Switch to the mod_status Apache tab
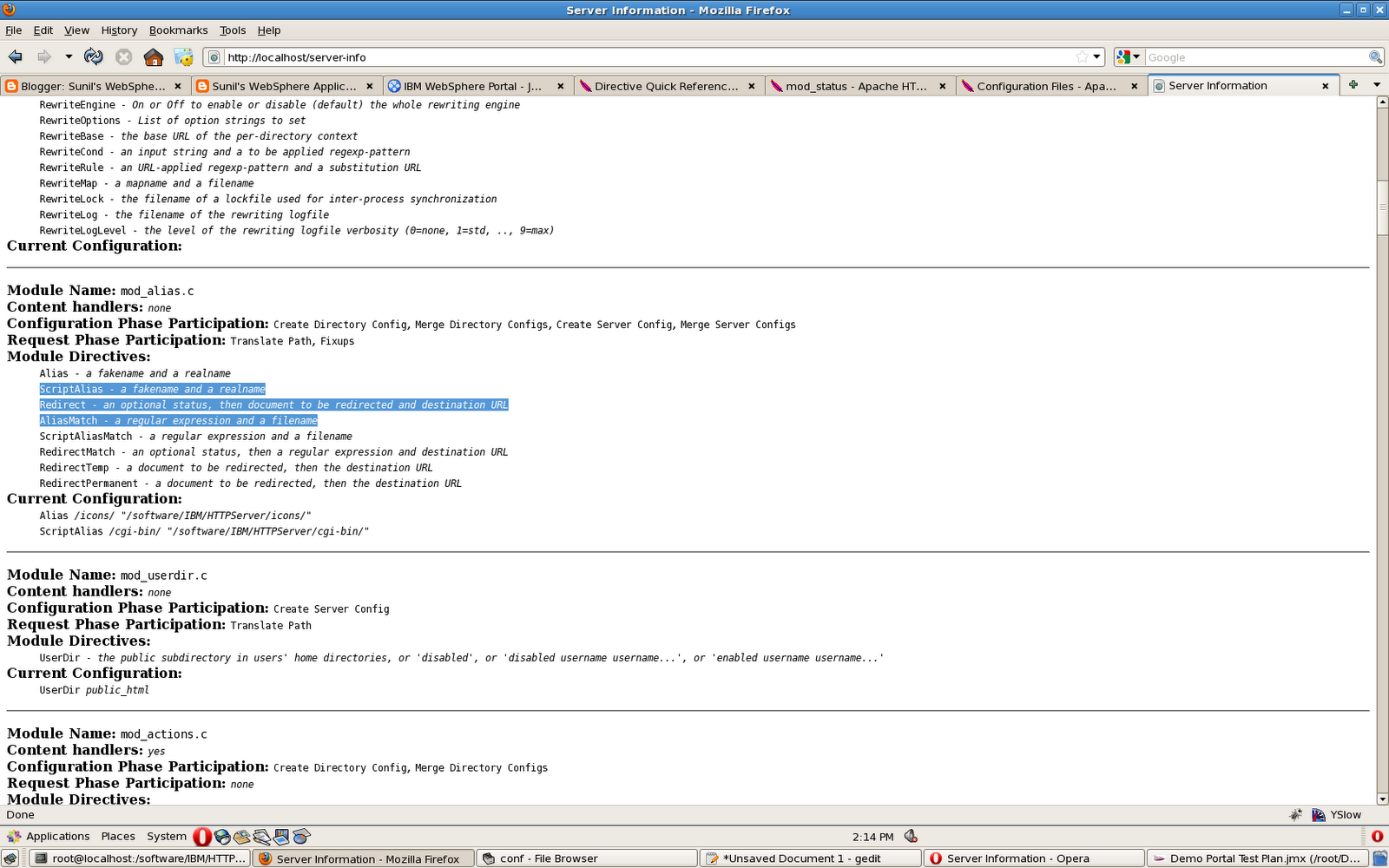Viewport: 1389px width, 868px height. (855, 86)
